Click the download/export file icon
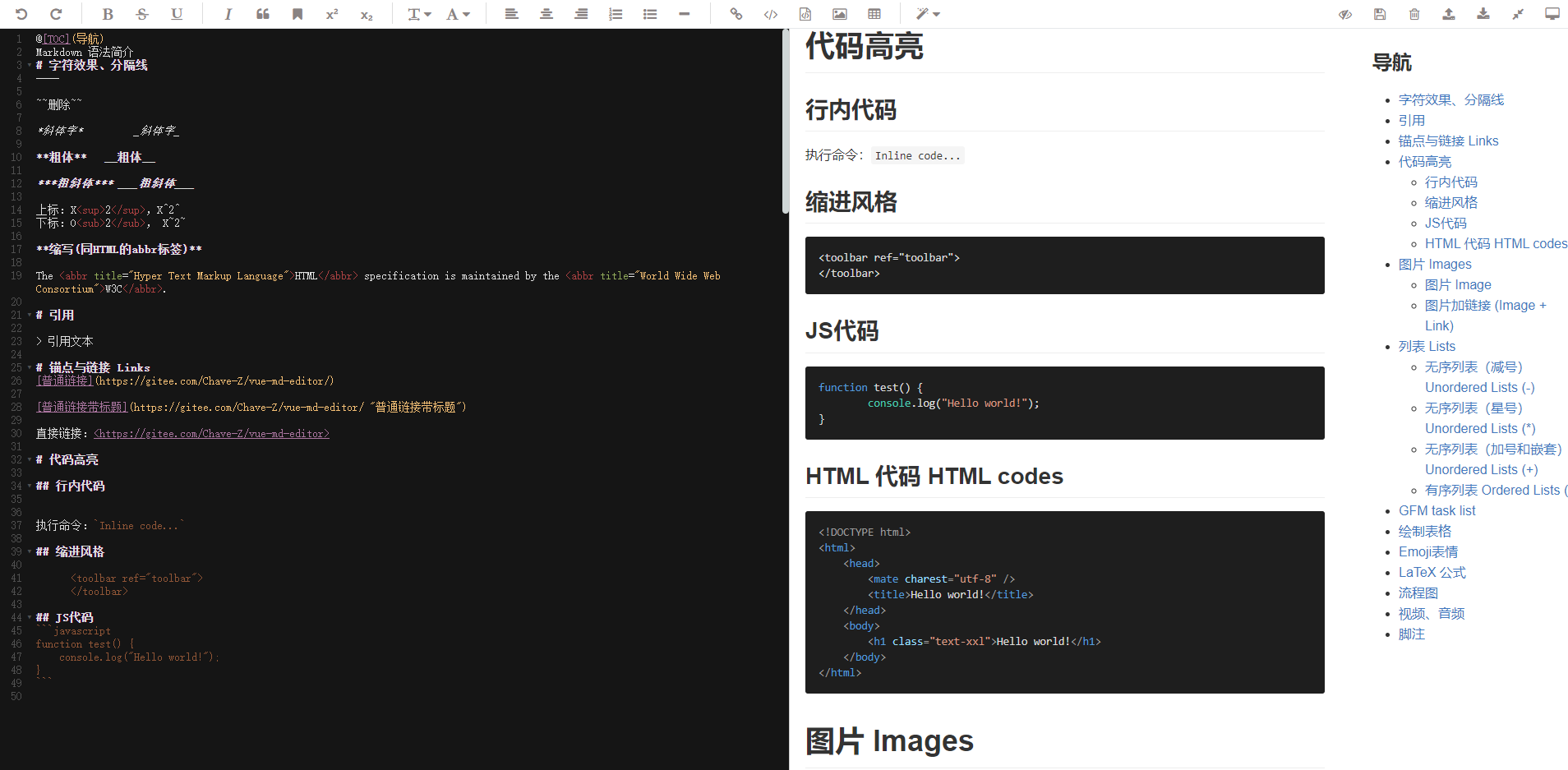Image resolution: width=1568 pixels, height=770 pixels. (x=1483, y=14)
